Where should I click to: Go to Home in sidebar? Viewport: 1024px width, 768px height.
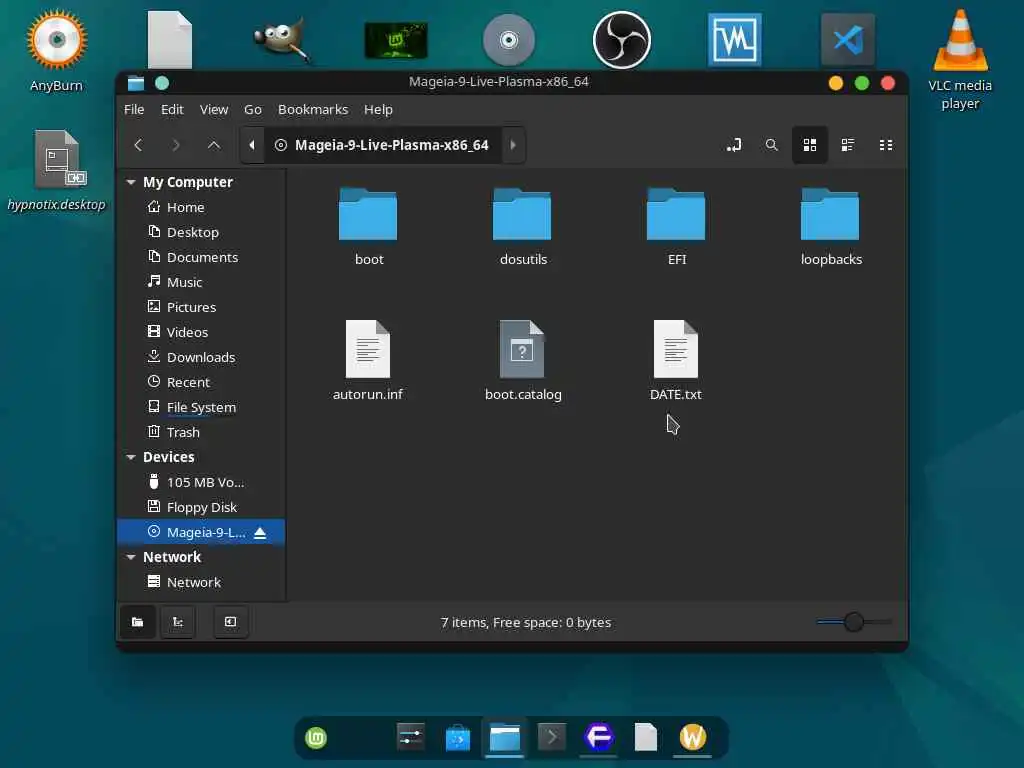coord(201,207)
